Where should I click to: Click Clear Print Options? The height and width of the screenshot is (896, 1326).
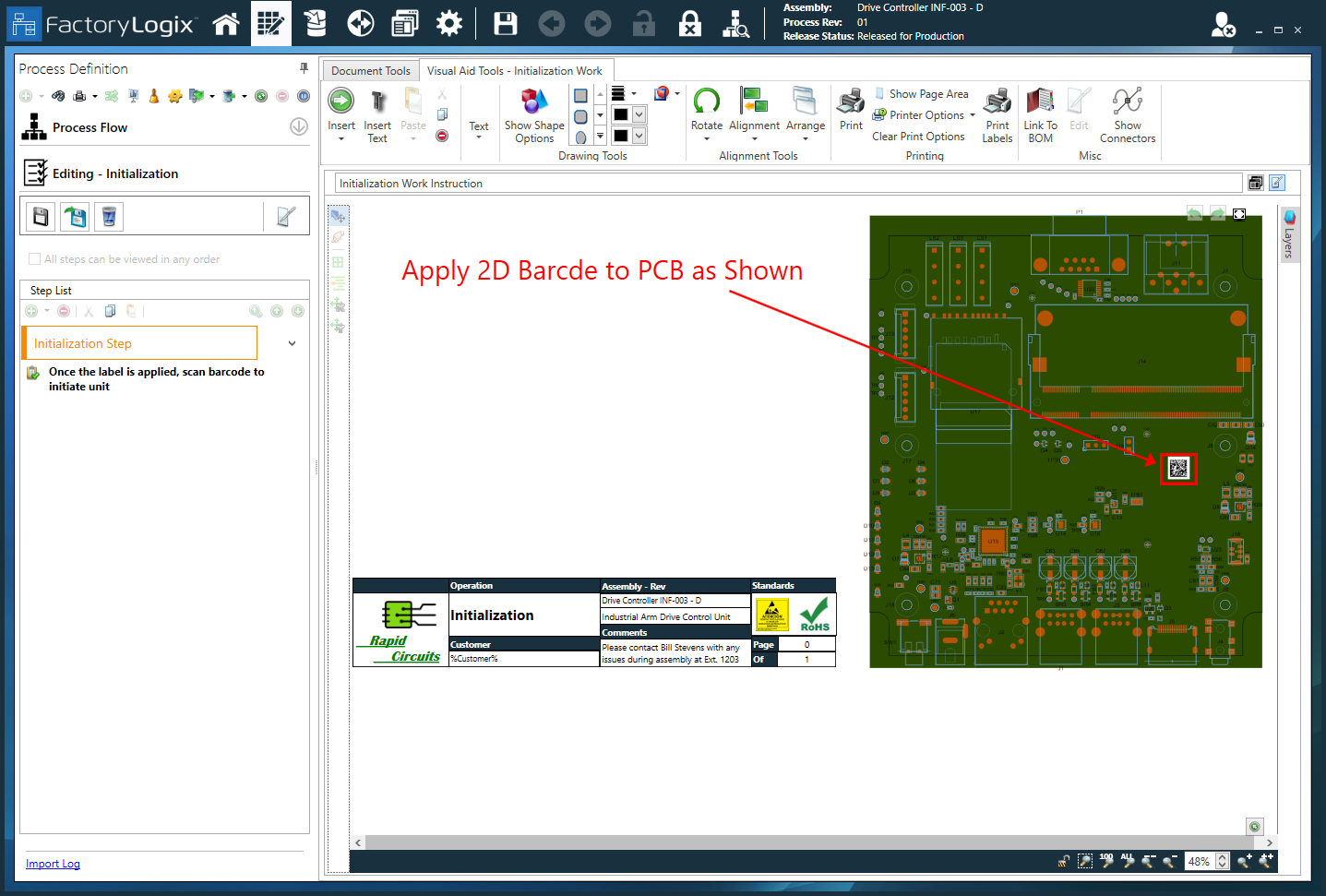coord(919,136)
